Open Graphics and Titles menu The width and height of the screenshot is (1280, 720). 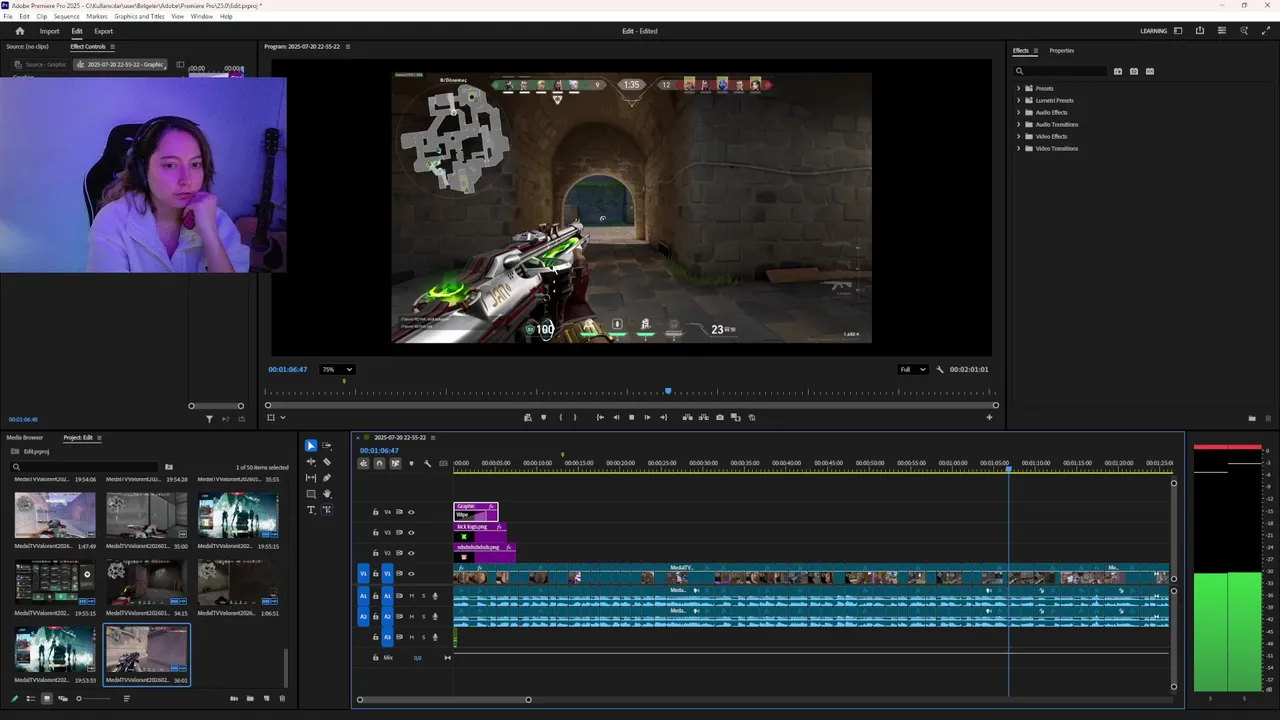click(139, 16)
